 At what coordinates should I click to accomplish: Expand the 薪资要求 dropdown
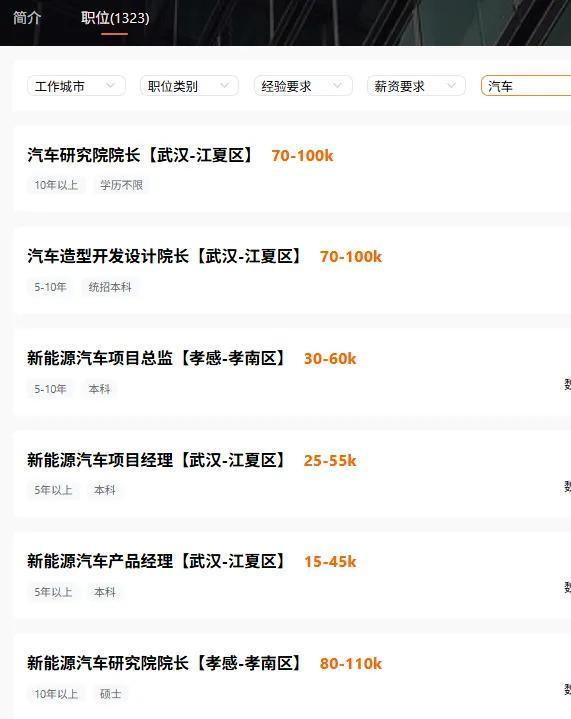416,86
